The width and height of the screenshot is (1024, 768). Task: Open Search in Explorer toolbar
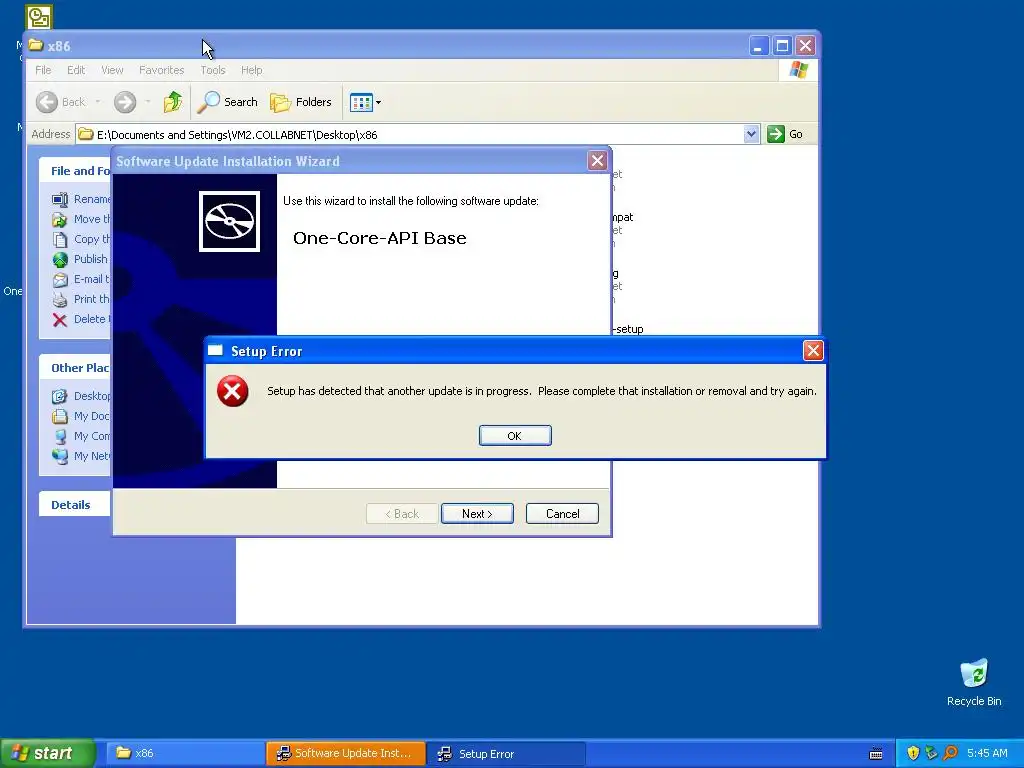point(228,102)
